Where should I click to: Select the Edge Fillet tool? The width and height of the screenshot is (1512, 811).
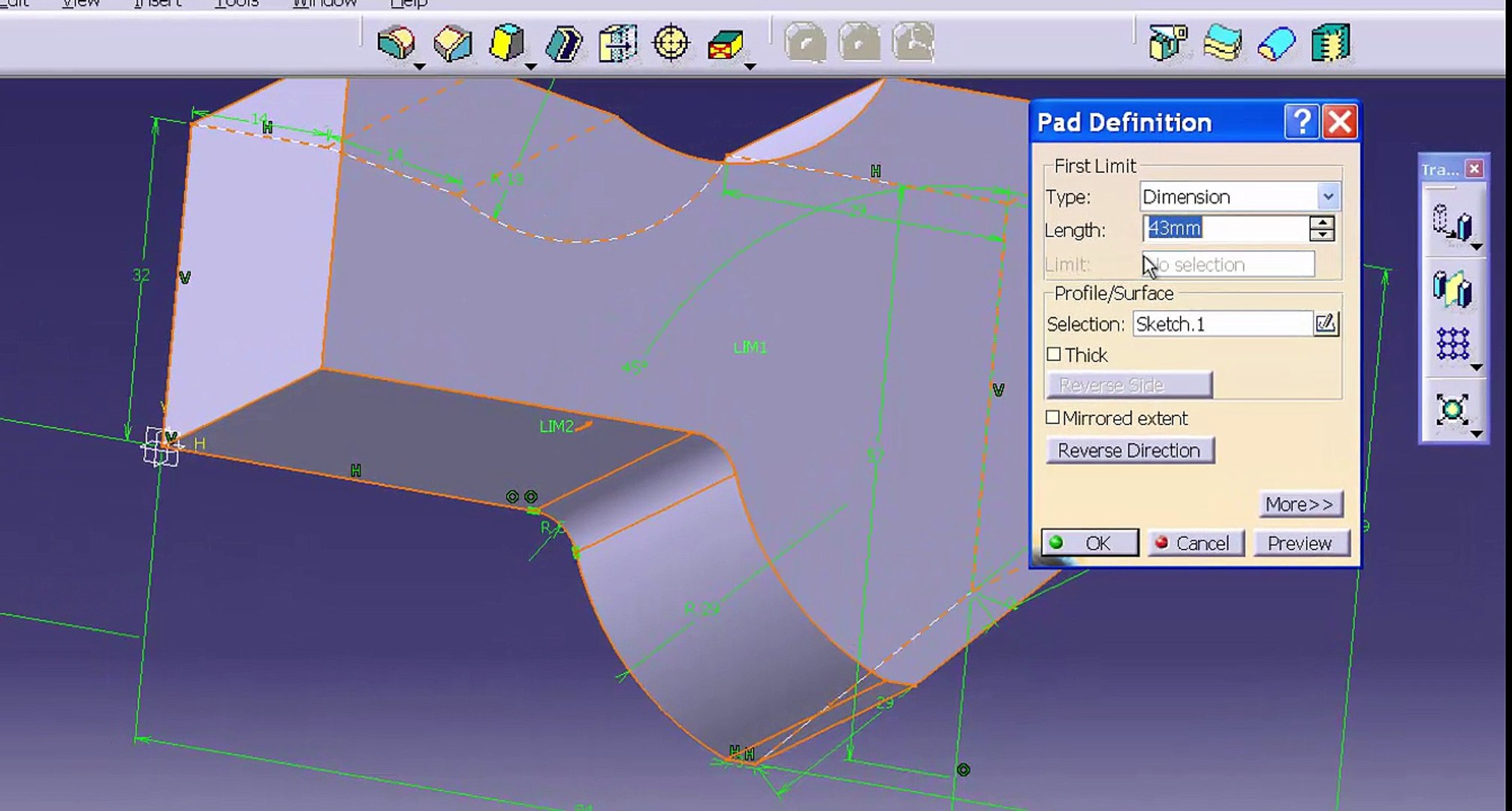396,42
